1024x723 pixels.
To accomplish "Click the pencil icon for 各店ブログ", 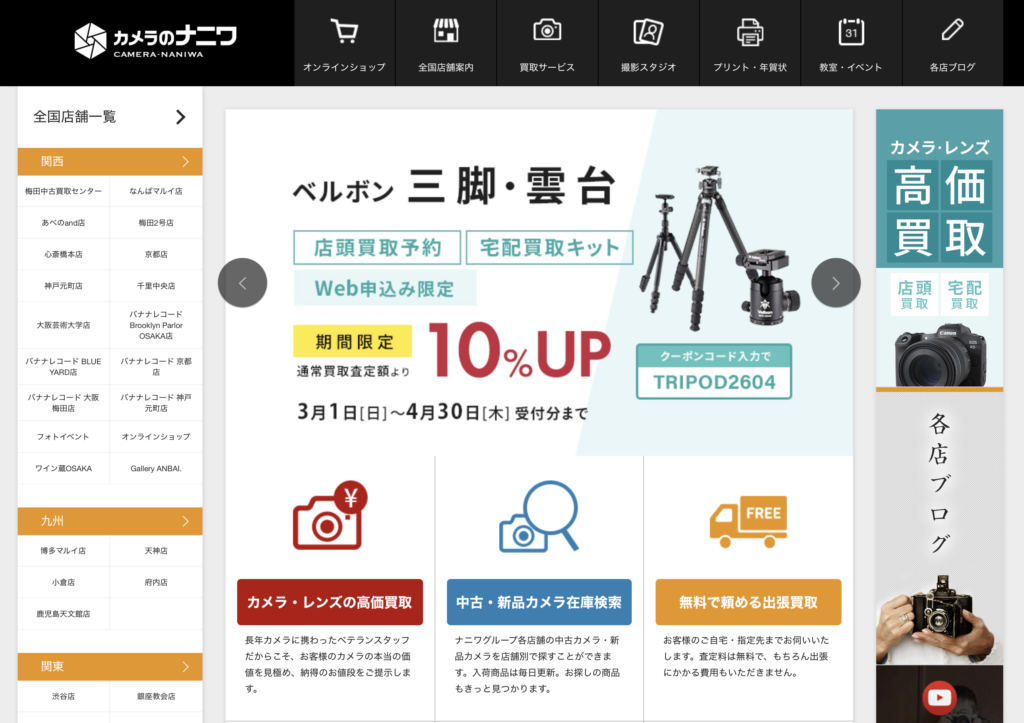I will (952, 30).
